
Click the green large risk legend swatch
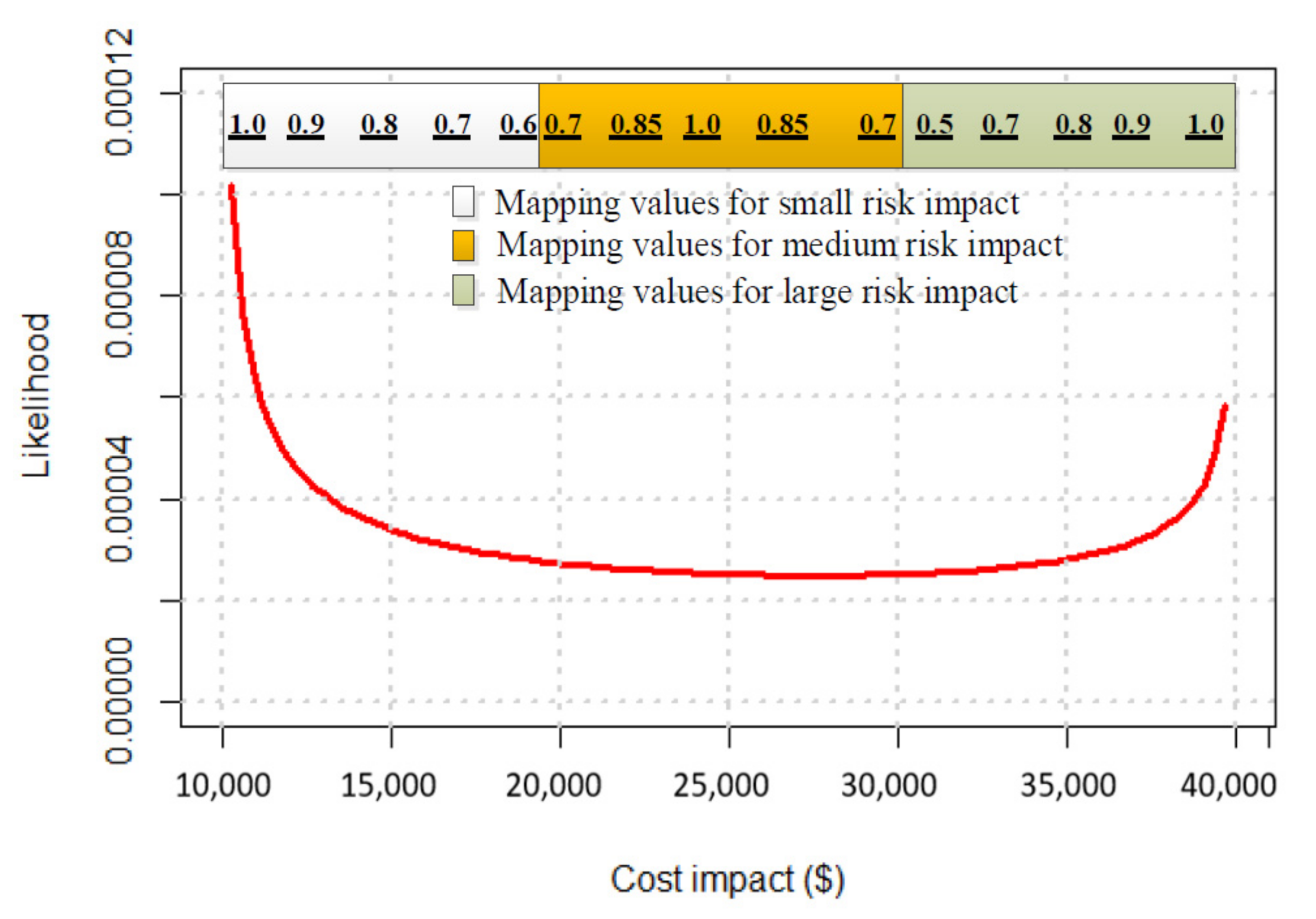coord(463,290)
